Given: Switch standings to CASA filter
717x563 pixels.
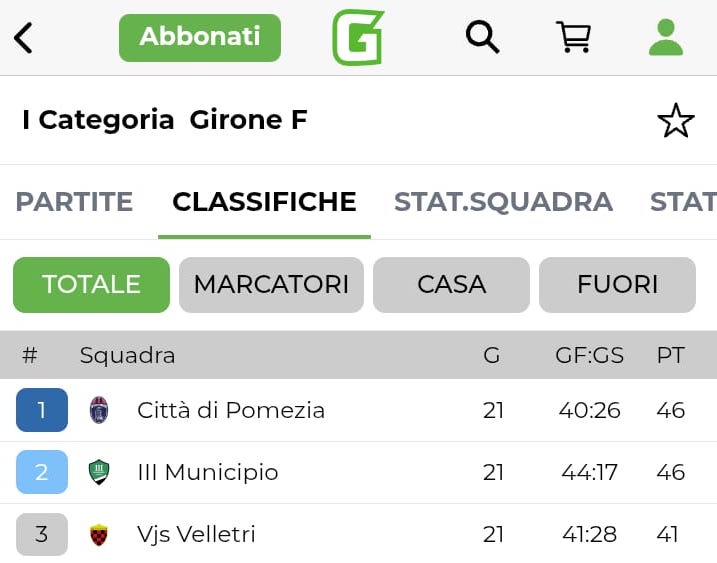Looking at the screenshot, I should tap(451, 285).
